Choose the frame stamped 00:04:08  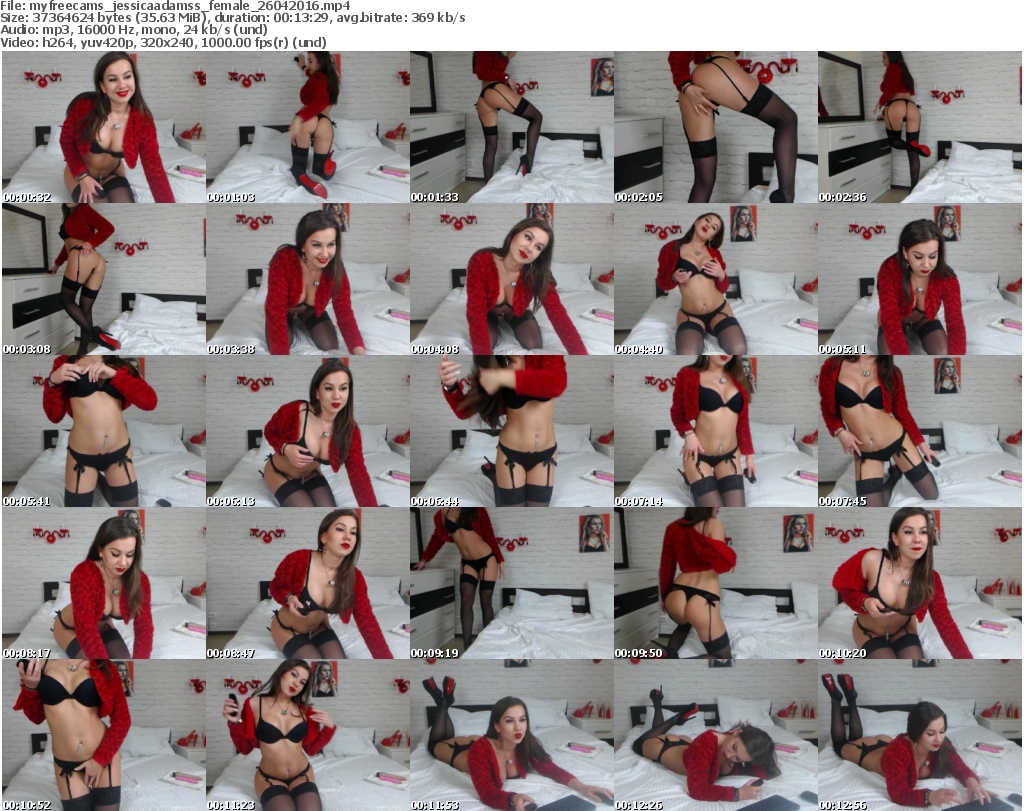coord(512,279)
